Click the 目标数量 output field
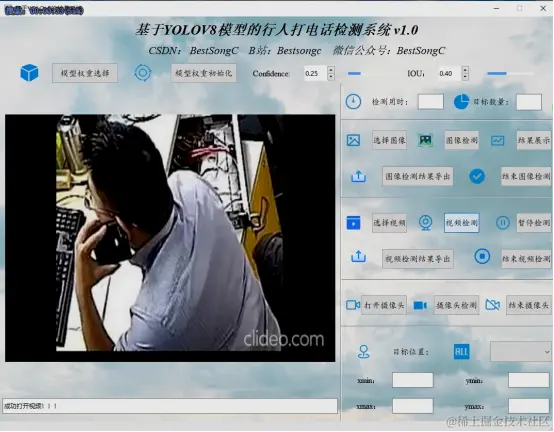The image size is (554, 432). coord(529,102)
